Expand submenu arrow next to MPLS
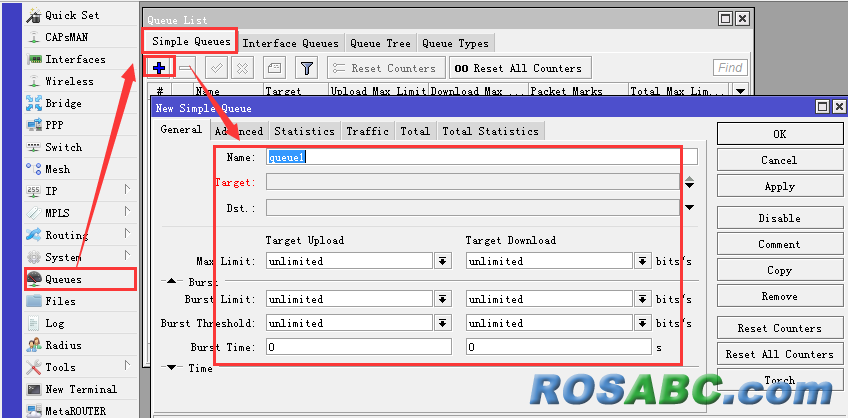Viewport: 848px width, 418px height. tap(128, 211)
